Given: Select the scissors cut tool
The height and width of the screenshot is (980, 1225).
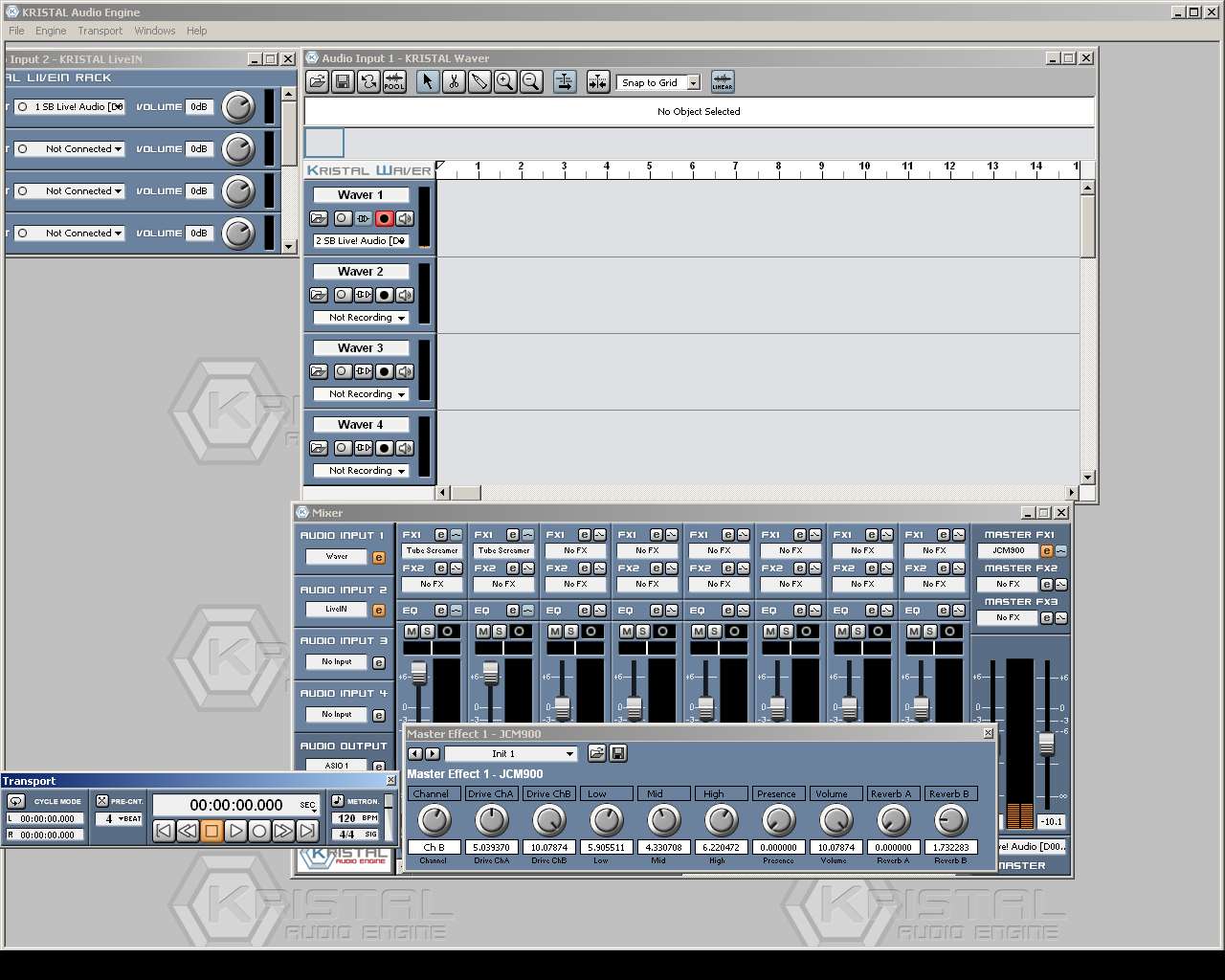Looking at the screenshot, I should point(454,82).
